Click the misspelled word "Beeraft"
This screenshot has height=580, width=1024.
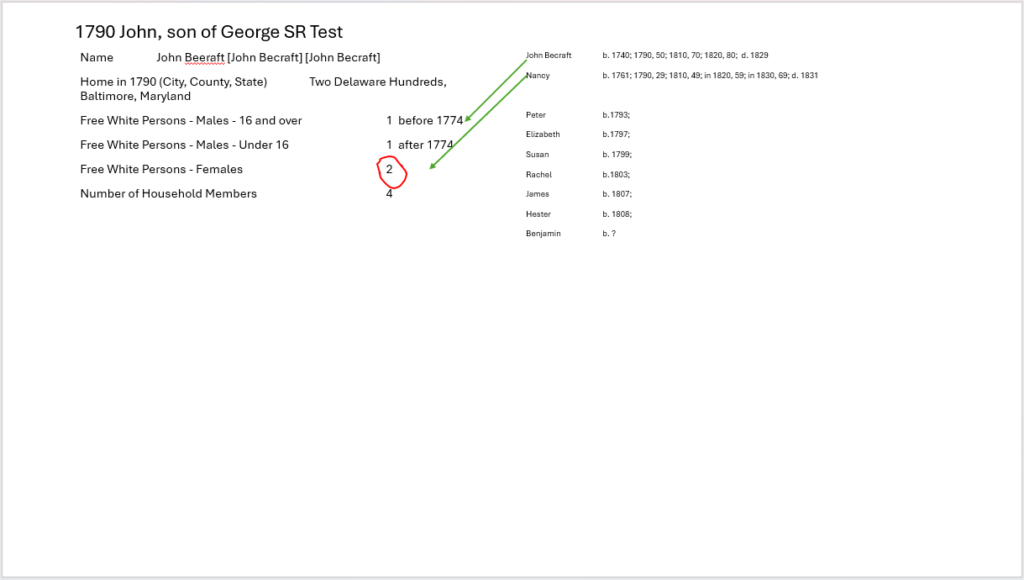point(204,58)
